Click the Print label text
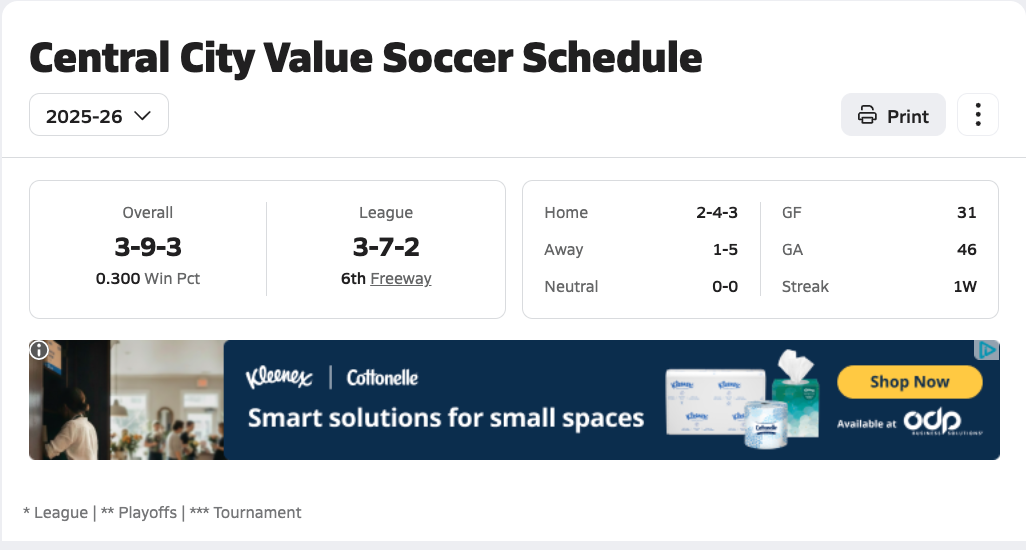Screen dimensions: 1026x550 (908, 116)
